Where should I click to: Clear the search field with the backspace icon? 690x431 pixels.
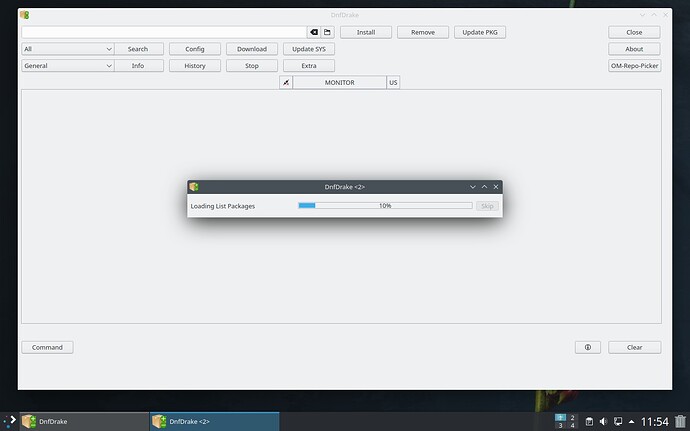(x=314, y=32)
